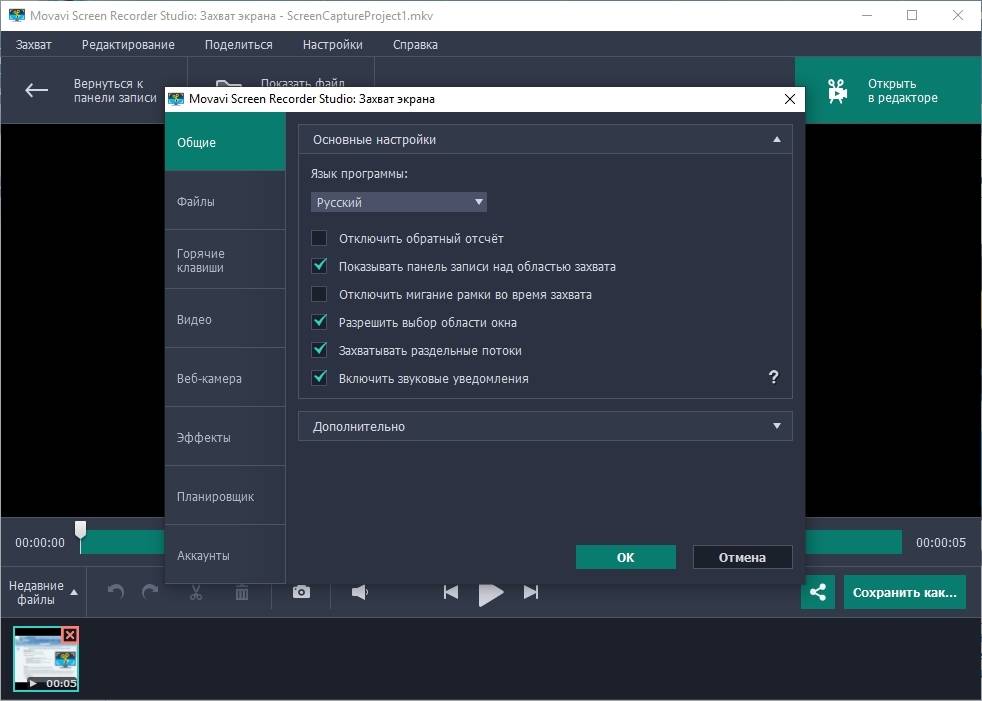982x701 pixels.
Task: Open the Справка menu
Action: coord(415,44)
